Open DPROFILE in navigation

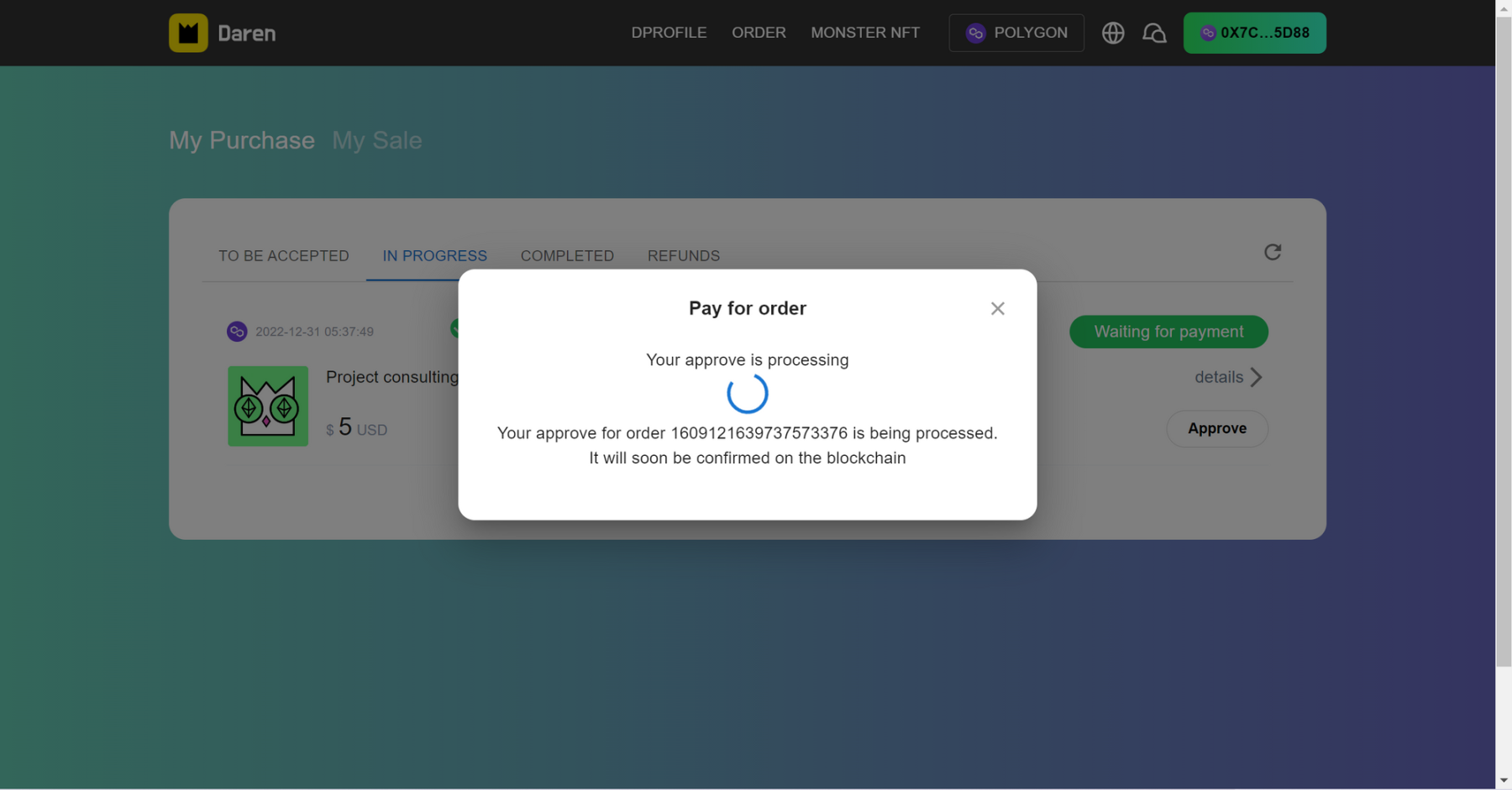669,33
